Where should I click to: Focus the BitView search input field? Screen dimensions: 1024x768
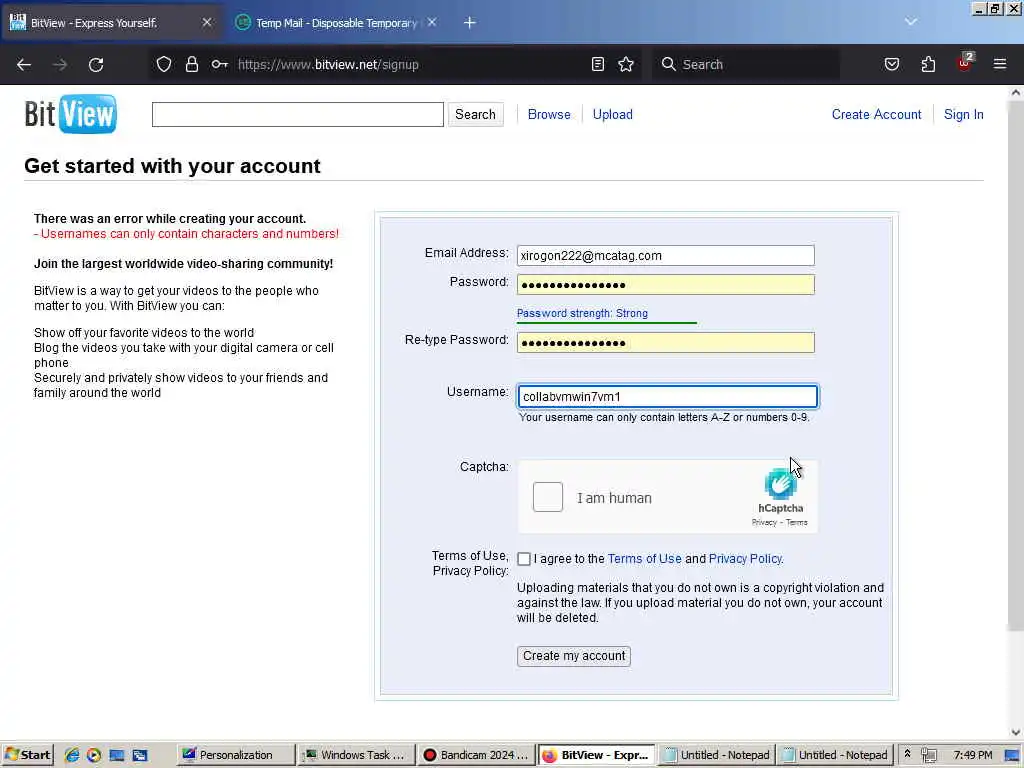298,114
